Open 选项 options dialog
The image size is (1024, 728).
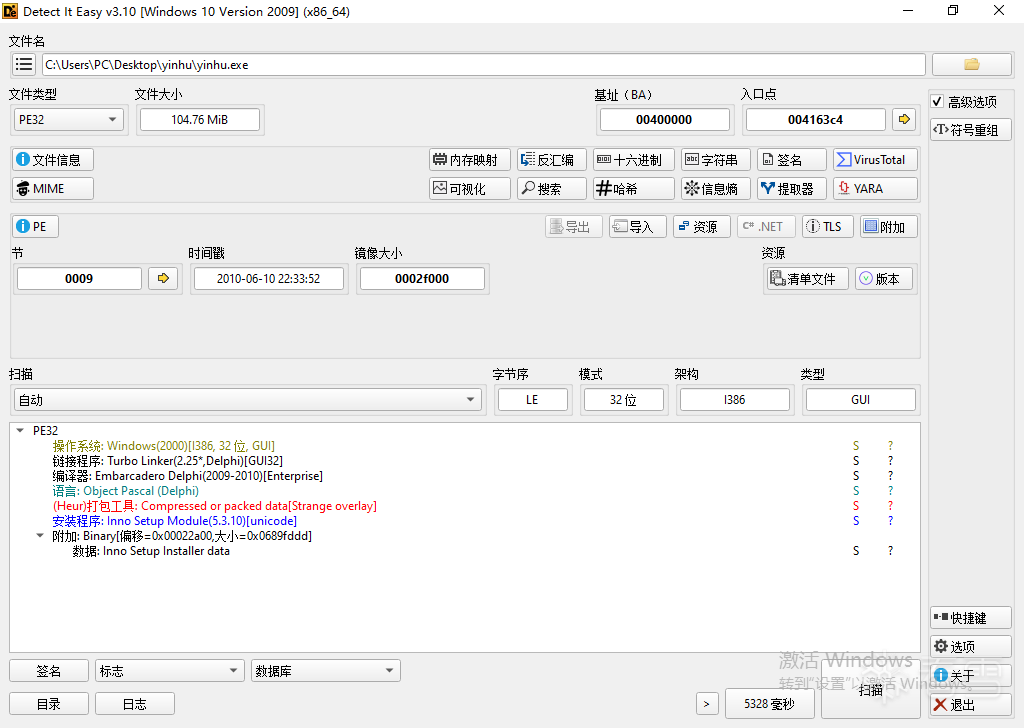pyautogui.click(x=971, y=646)
